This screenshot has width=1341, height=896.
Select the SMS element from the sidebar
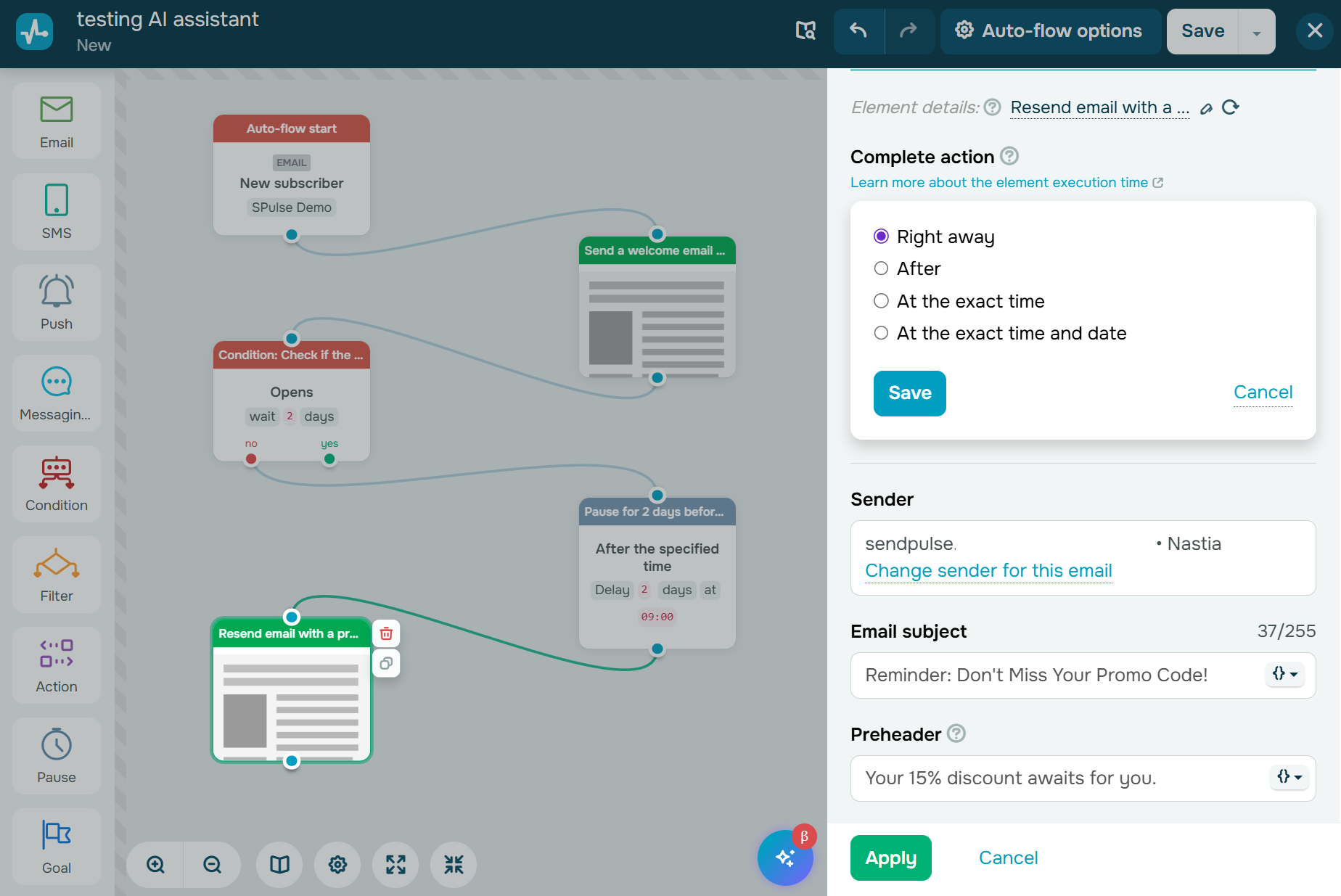pyautogui.click(x=55, y=211)
